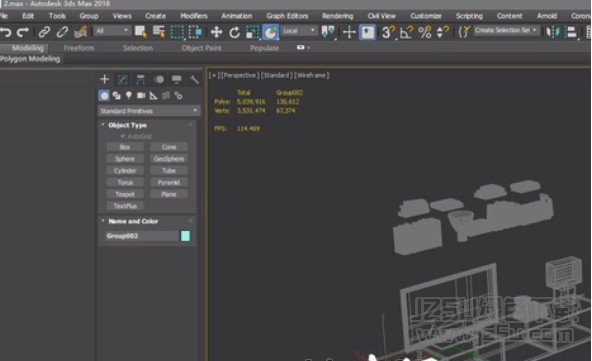Open the Standard Primitives category dropdown
The image size is (592, 361).
pyautogui.click(x=149, y=111)
